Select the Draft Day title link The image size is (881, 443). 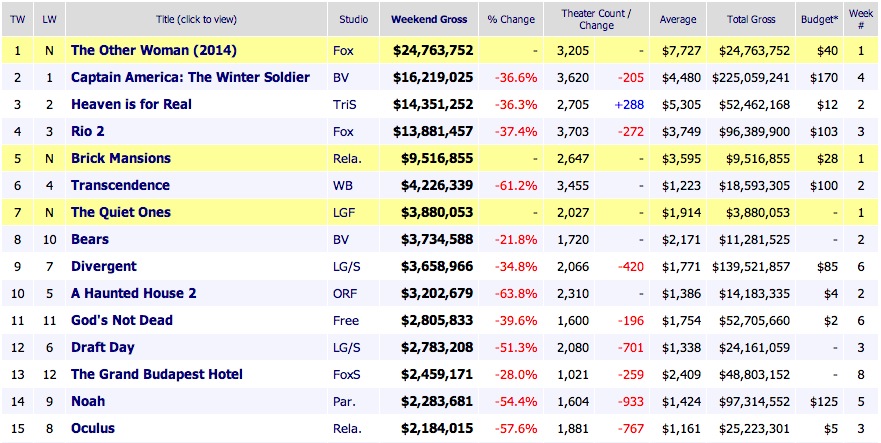click(104, 347)
